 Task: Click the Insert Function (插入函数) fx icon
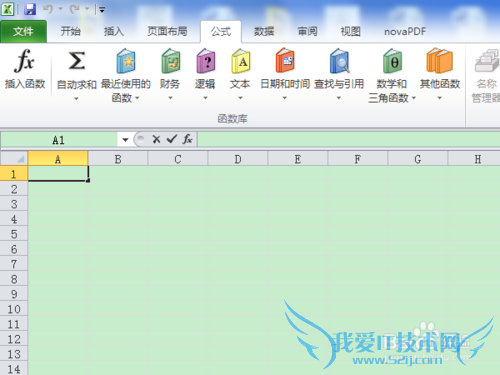pyautogui.click(x=24, y=61)
